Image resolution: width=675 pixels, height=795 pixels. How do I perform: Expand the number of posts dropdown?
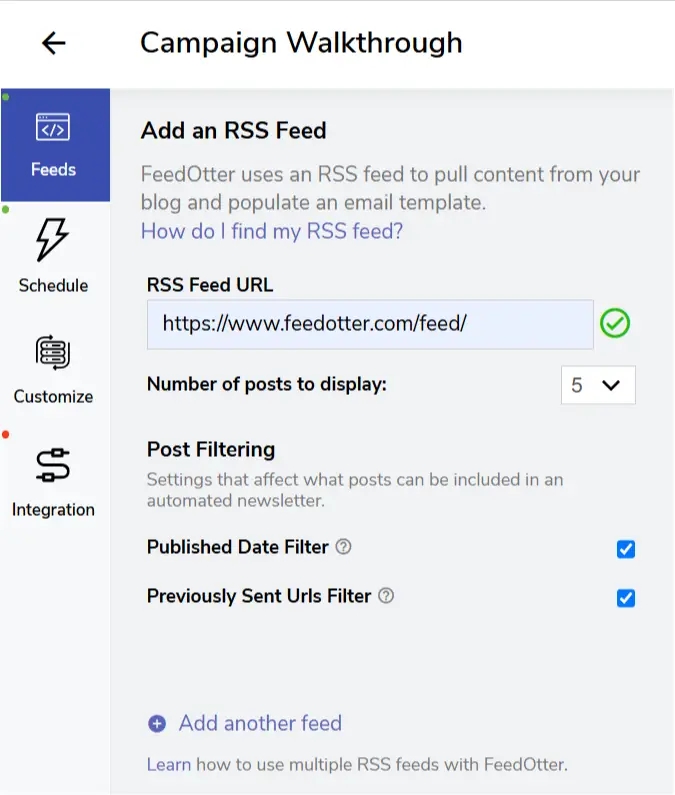tap(598, 385)
